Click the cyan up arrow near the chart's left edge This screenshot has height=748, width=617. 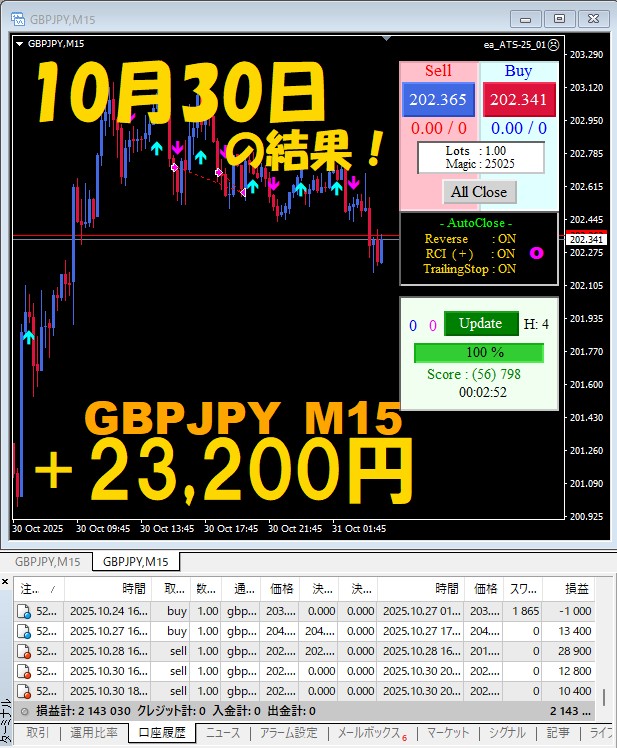coord(29,337)
